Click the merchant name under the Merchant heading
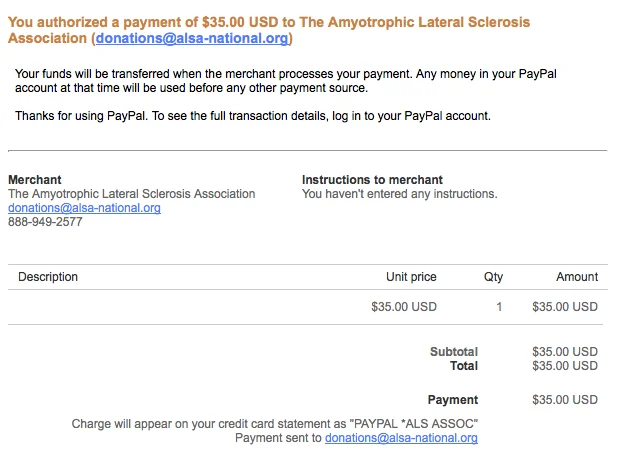 [x=131, y=194]
